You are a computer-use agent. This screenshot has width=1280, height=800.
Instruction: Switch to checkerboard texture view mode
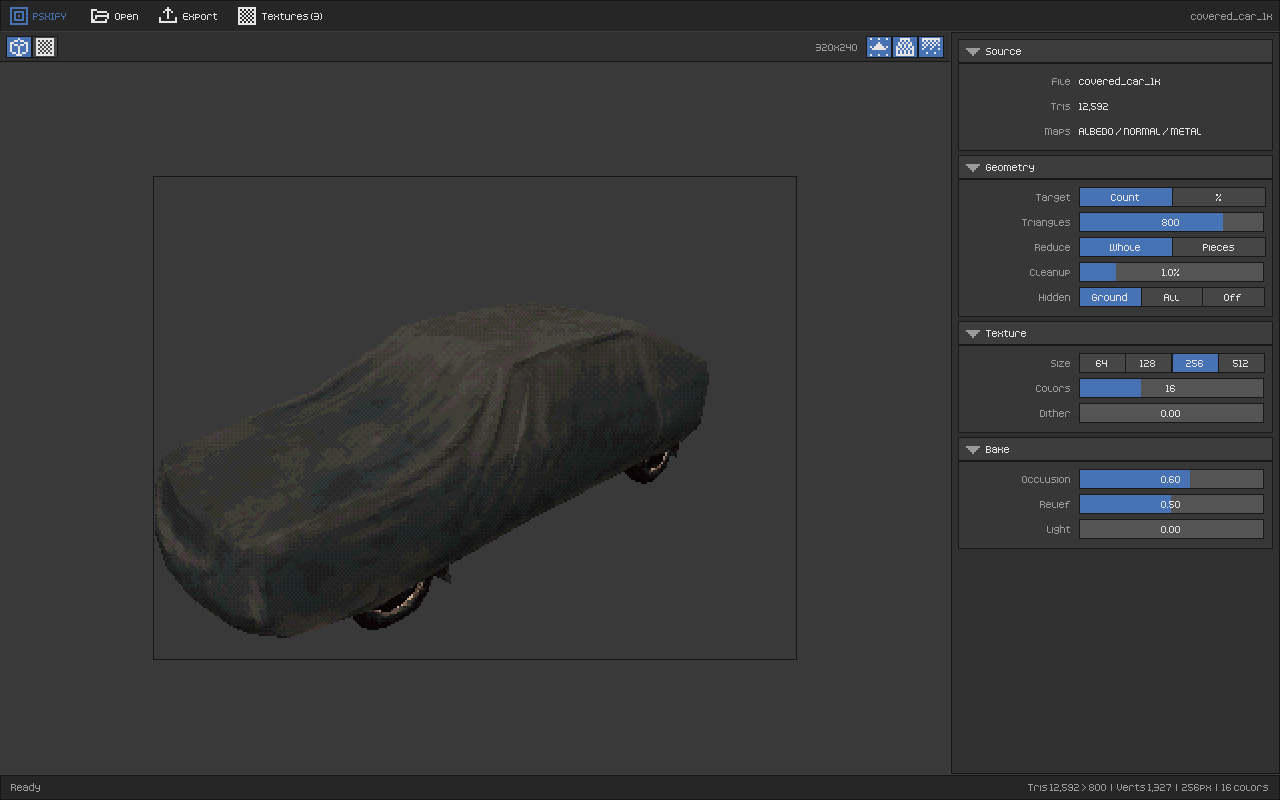(45, 47)
